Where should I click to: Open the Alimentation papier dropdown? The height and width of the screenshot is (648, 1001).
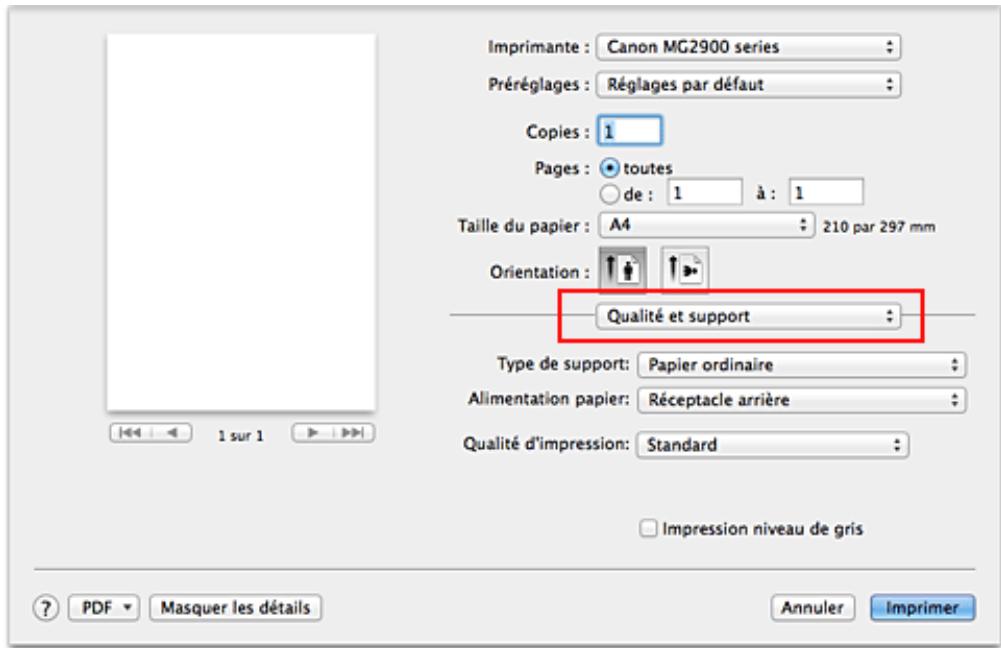[x=802, y=400]
